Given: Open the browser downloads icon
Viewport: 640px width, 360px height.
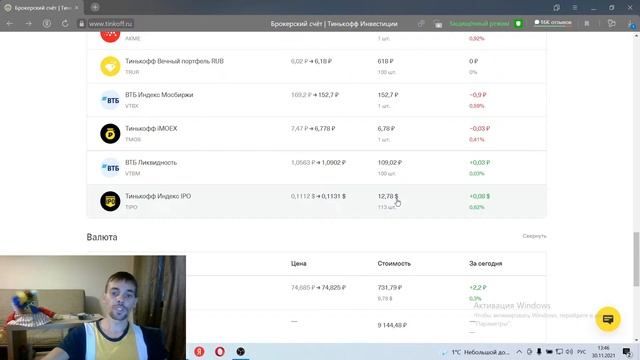Looking at the screenshot, I should click(x=631, y=24).
